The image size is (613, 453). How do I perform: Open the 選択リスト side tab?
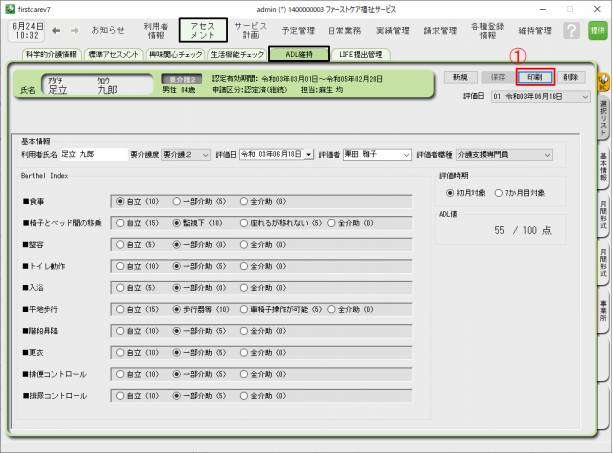coord(604,114)
